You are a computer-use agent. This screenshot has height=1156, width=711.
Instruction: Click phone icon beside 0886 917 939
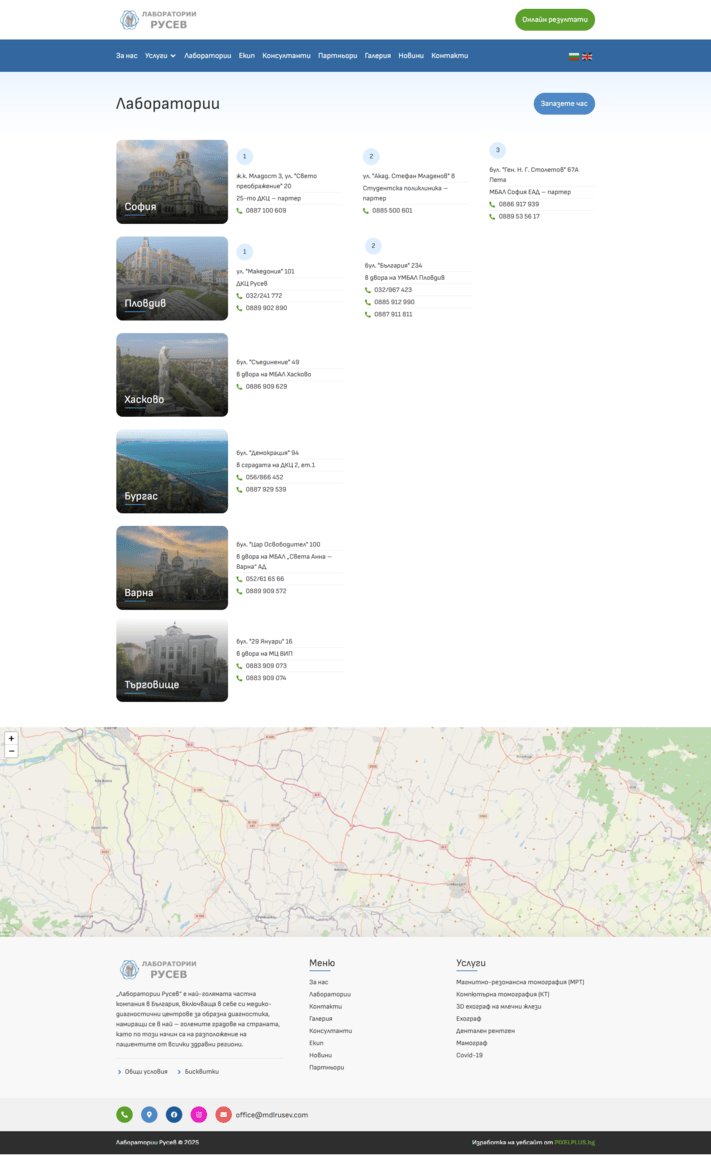tap(492, 204)
